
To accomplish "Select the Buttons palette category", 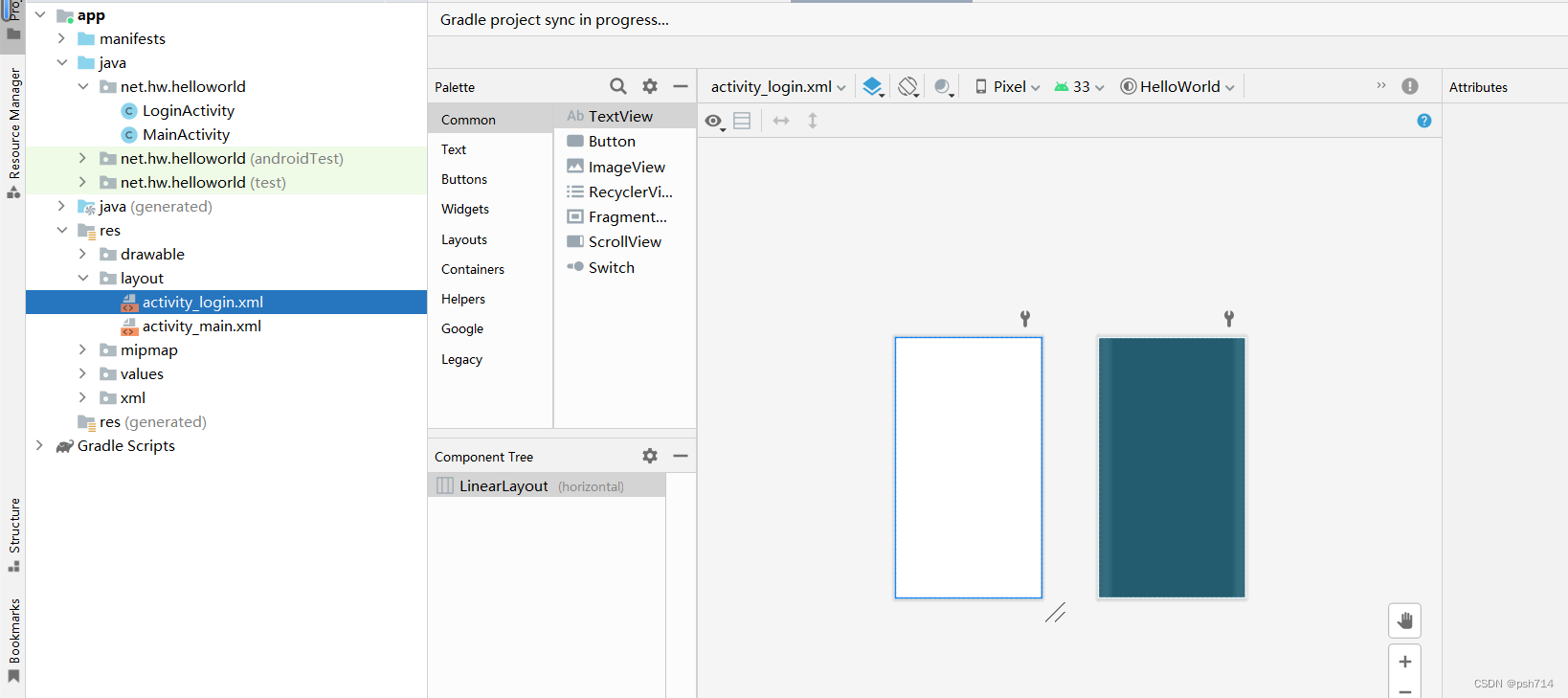I will click(x=490, y=179).
